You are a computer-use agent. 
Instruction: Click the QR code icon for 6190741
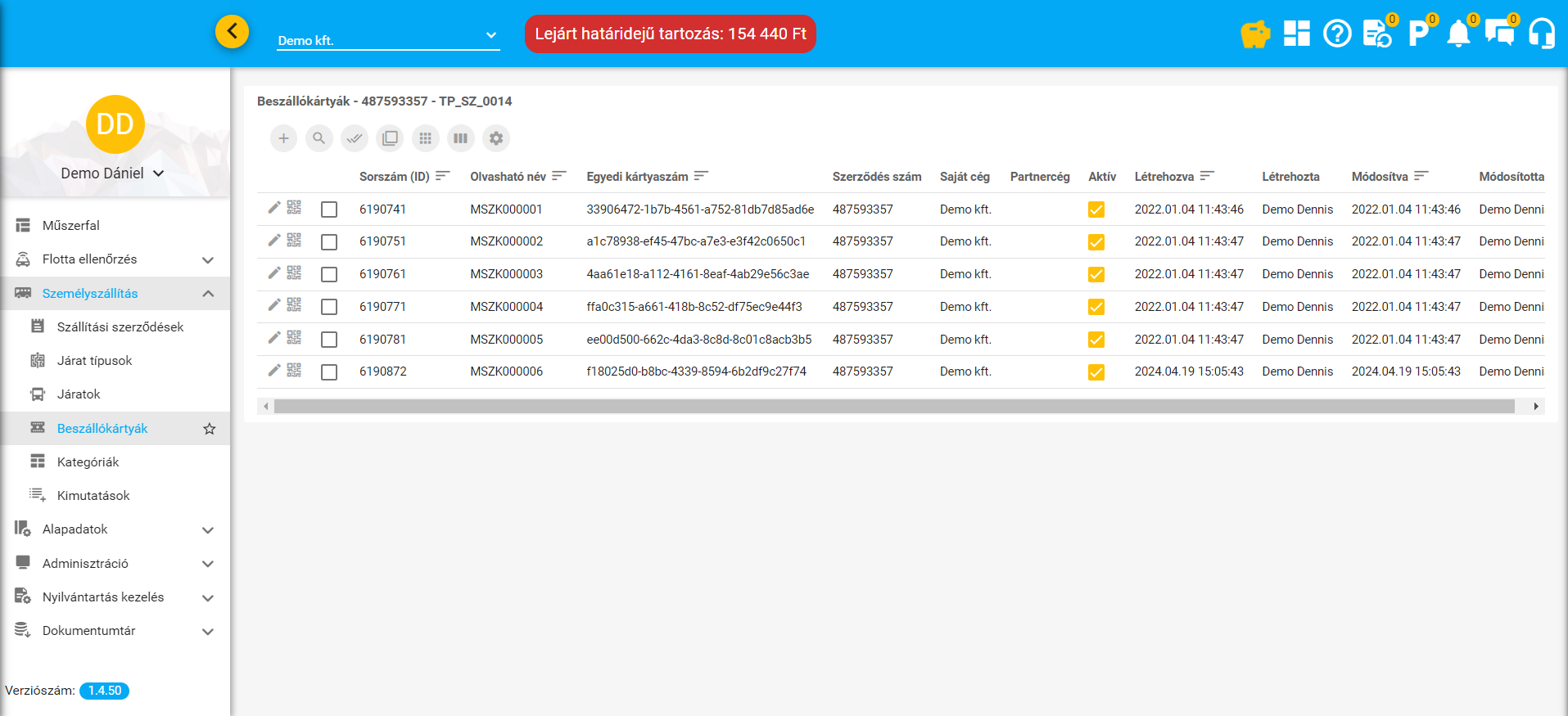pos(294,208)
